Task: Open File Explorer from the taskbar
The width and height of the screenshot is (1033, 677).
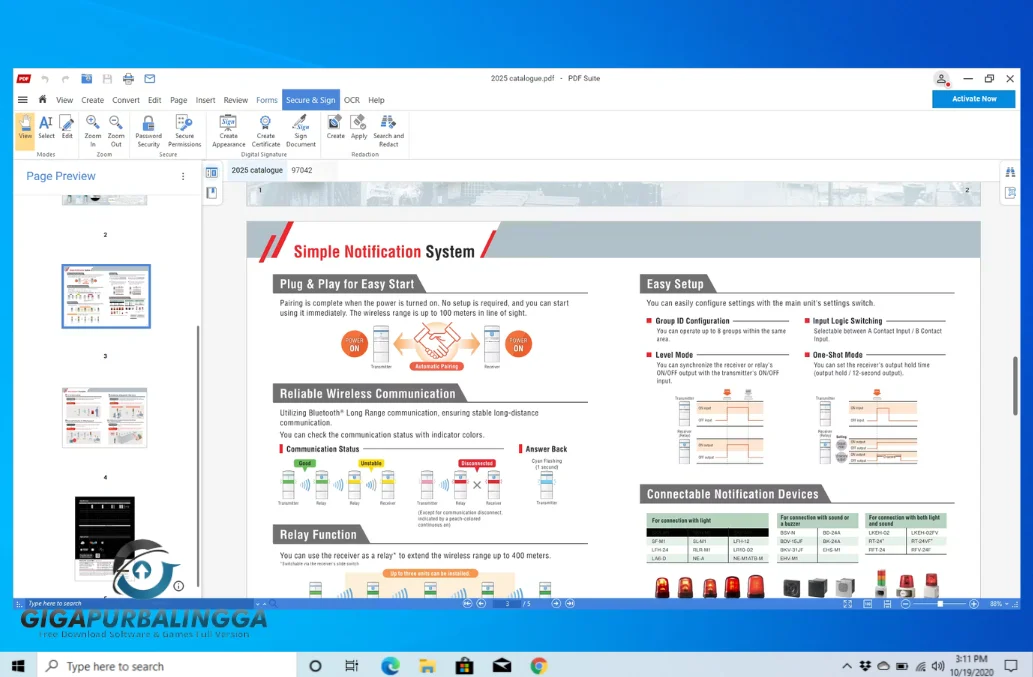Action: pyautogui.click(x=427, y=666)
